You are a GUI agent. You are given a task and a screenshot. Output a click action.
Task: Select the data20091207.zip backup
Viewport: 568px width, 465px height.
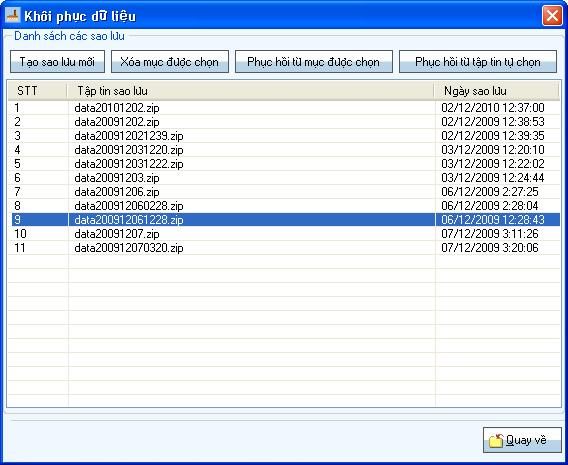(x=284, y=234)
